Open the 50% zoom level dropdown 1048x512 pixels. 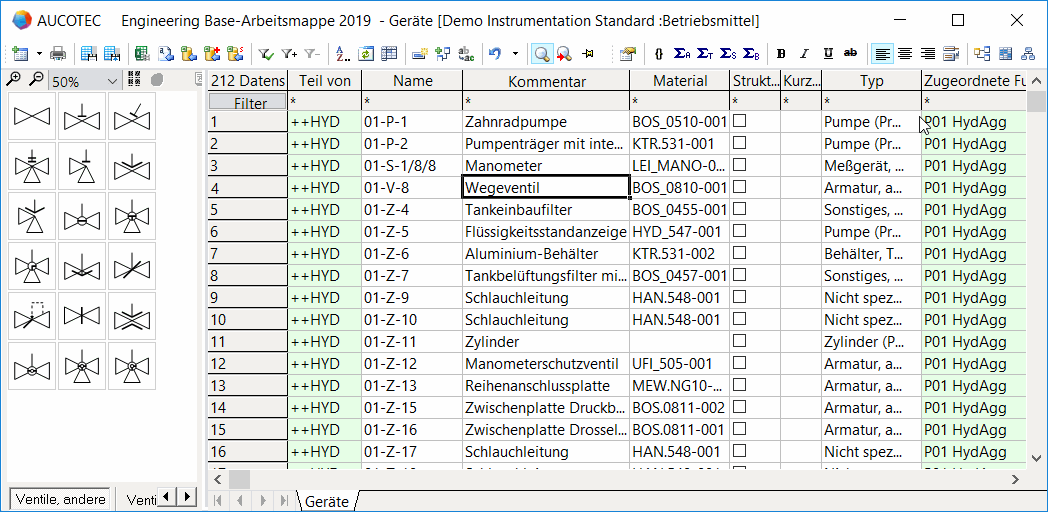112,81
